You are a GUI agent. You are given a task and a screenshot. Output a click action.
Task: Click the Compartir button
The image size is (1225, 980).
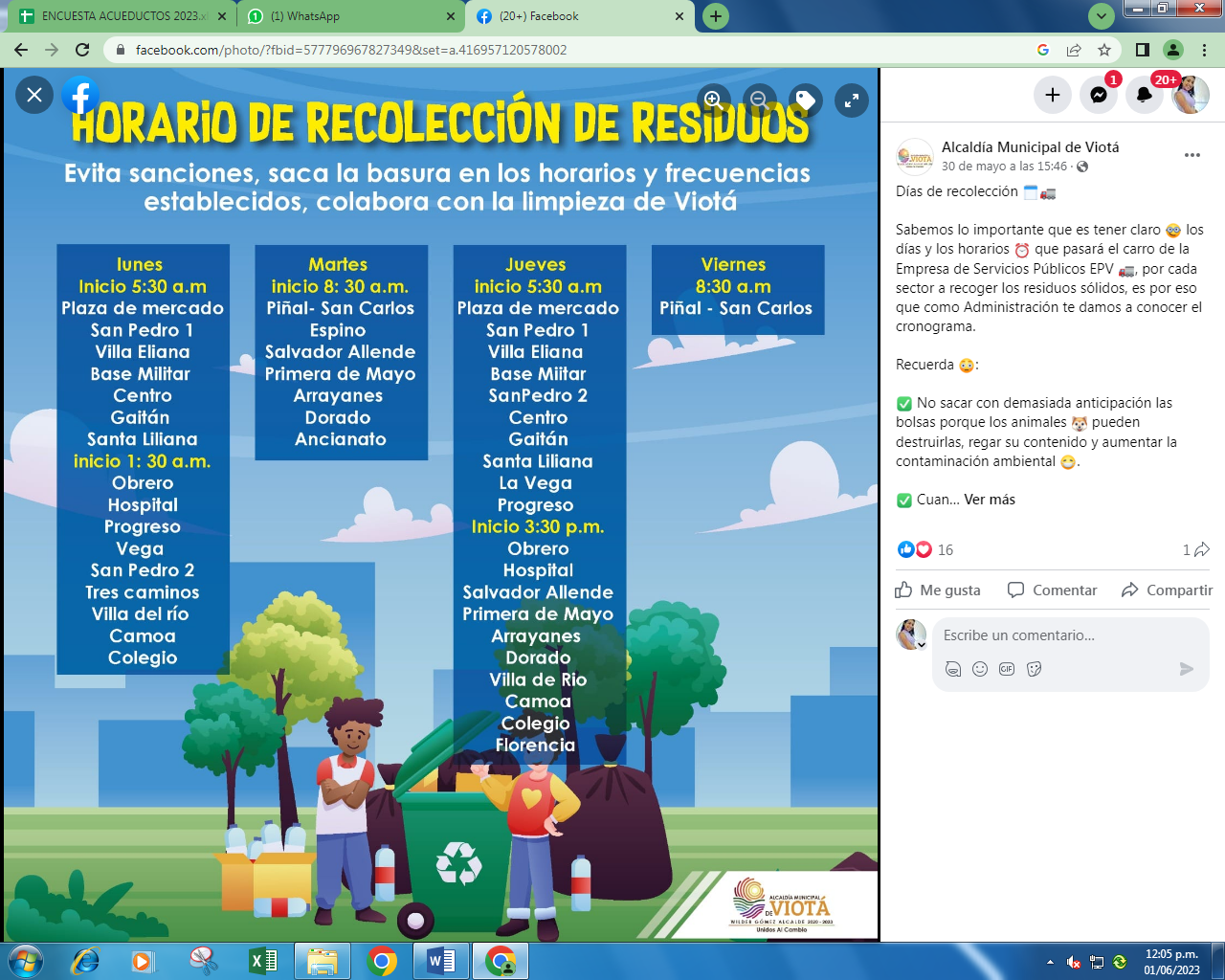(1167, 590)
